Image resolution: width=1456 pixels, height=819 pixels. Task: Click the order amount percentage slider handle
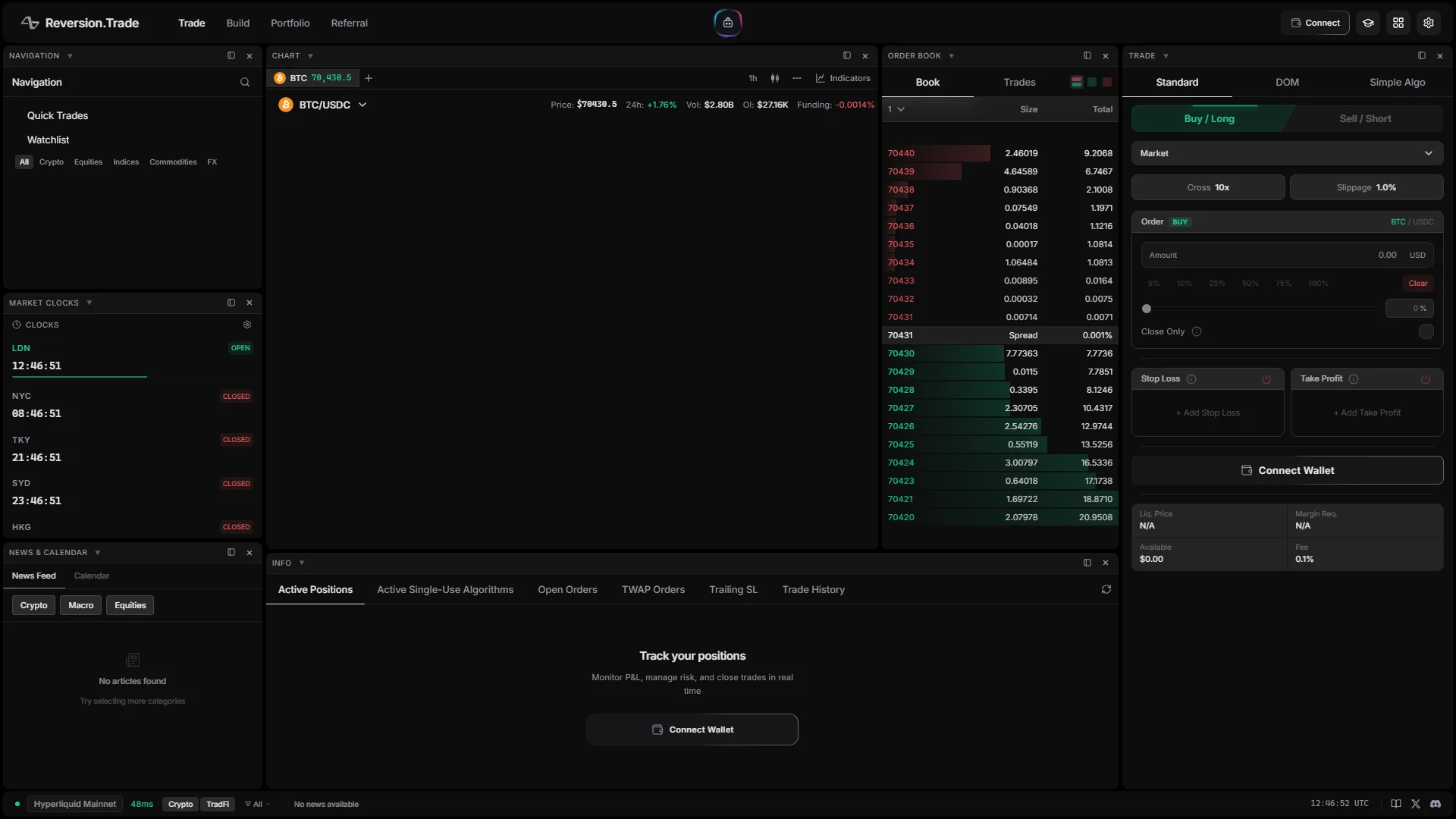(1147, 309)
